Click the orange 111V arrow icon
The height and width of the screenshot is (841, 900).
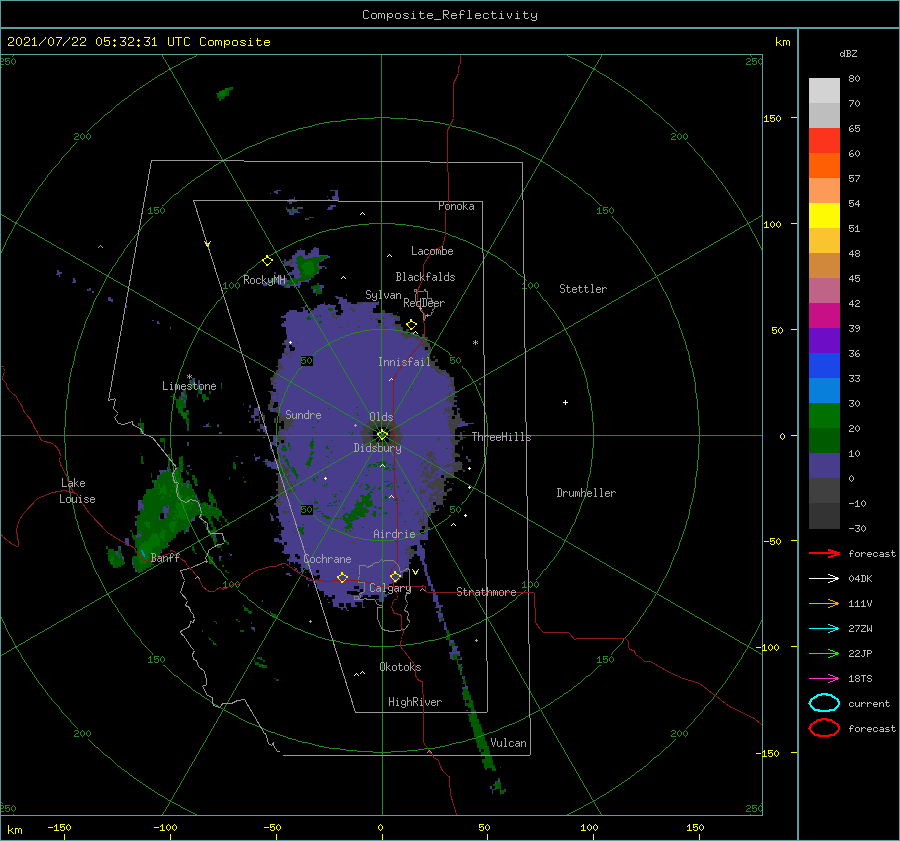click(824, 603)
